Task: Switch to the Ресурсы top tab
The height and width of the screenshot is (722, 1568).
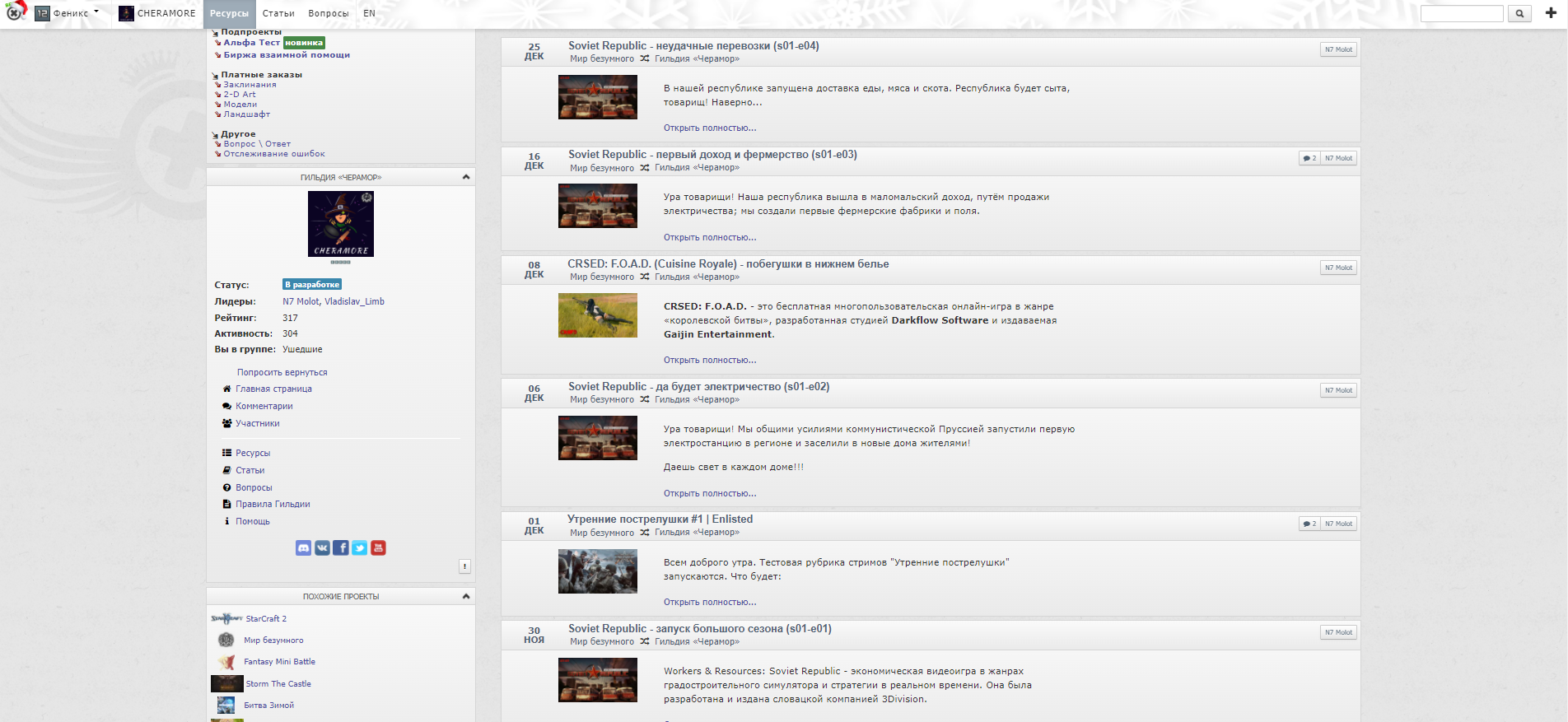Action: click(x=229, y=13)
